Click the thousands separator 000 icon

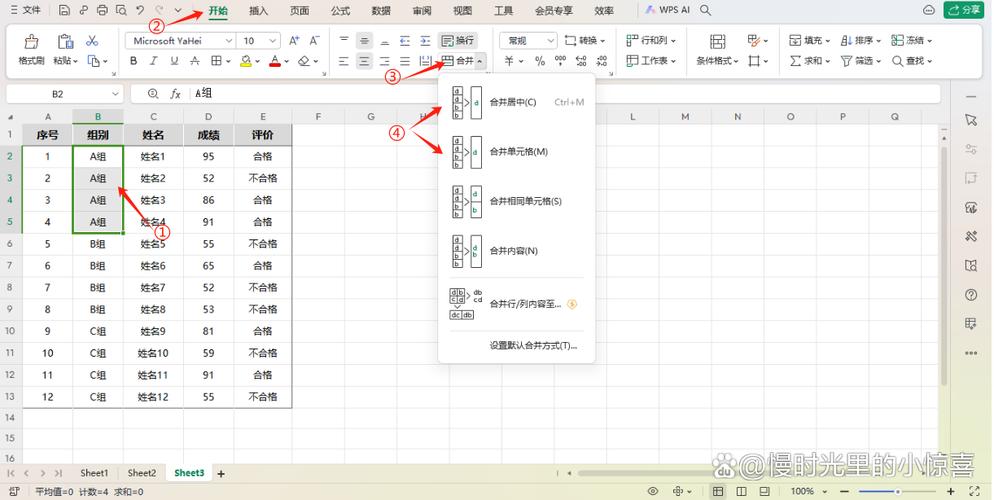pos(560,61)
